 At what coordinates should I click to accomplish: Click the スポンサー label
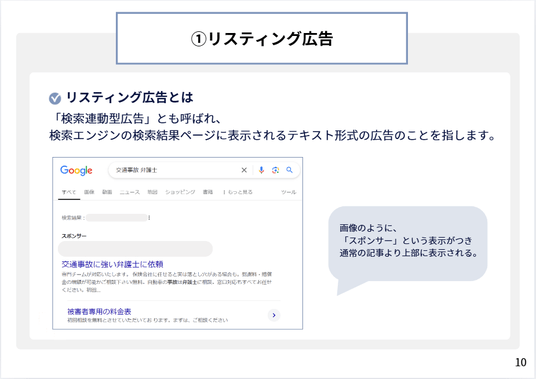point(74,236)
